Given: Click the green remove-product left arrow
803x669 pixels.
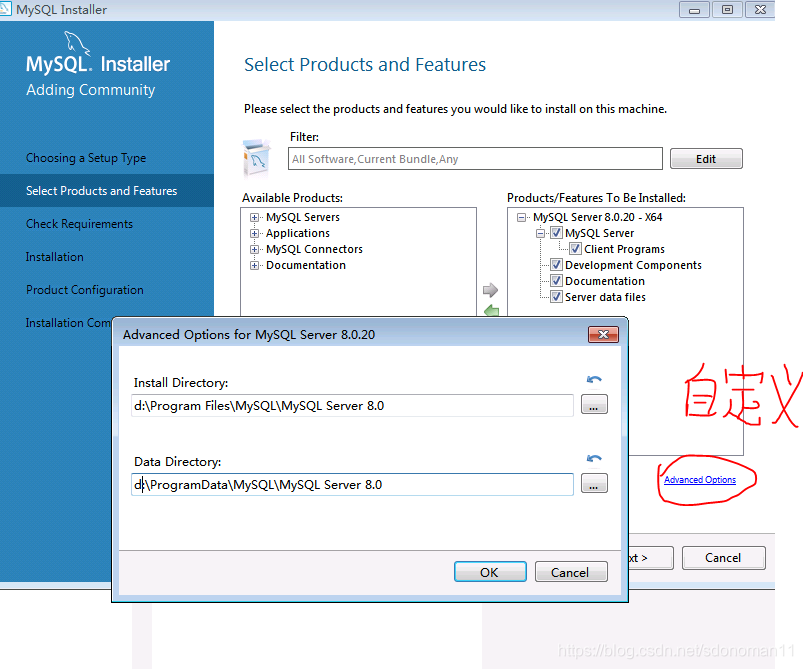Looking at the screenshot, I should tap(492, 310).
